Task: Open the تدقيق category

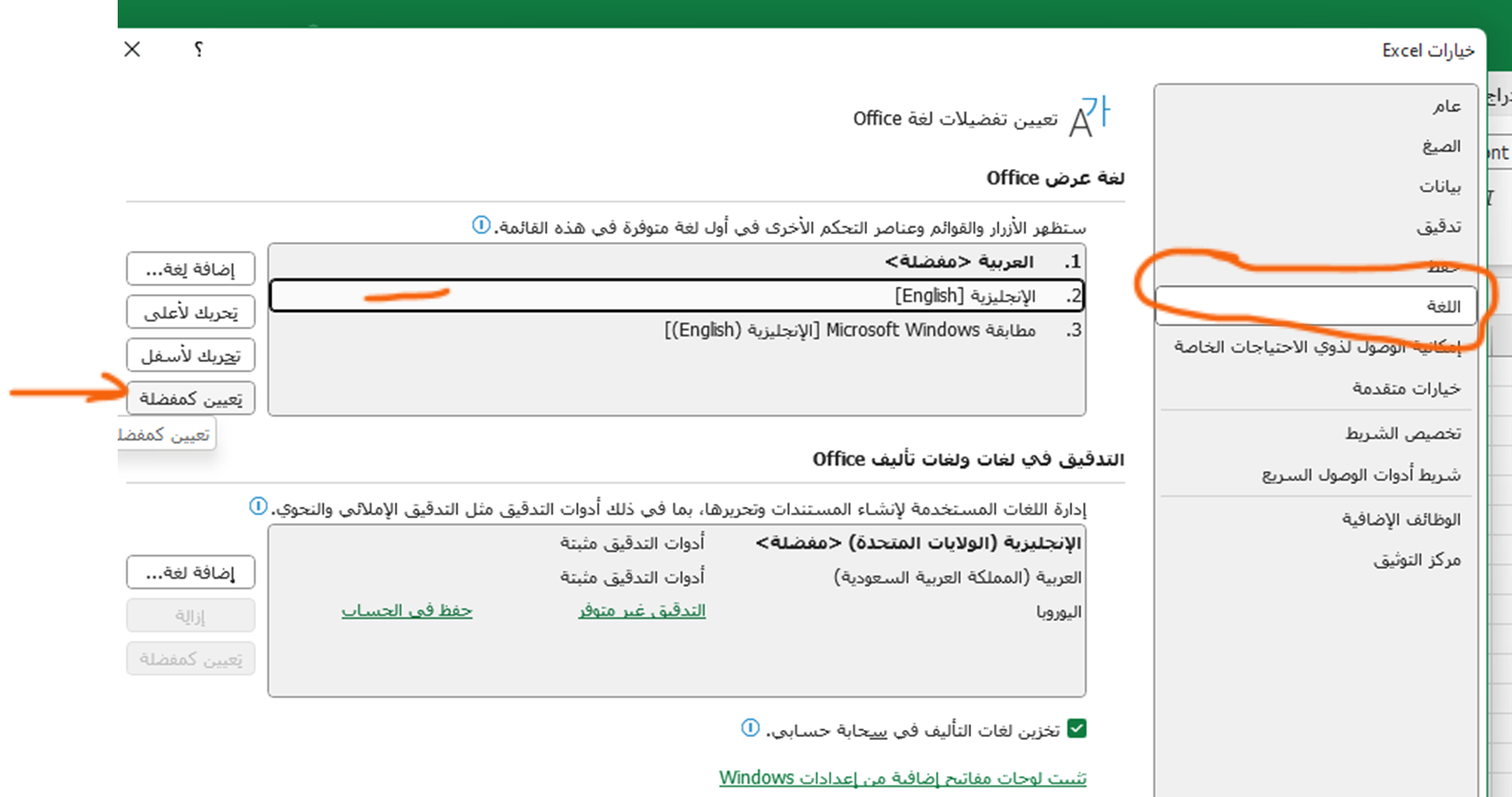Action: point(1316,227)
